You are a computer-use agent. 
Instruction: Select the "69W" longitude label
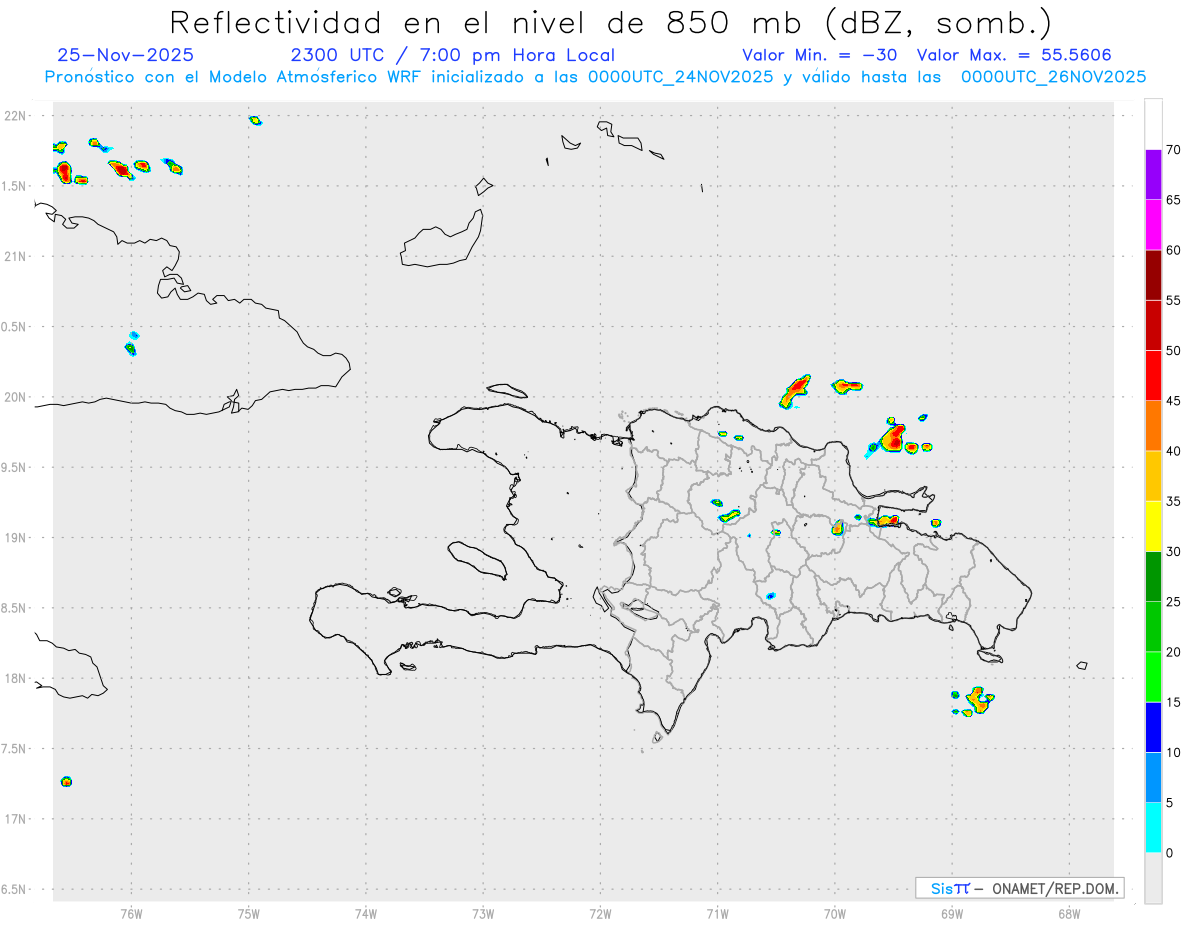click(x=952, y=913)
